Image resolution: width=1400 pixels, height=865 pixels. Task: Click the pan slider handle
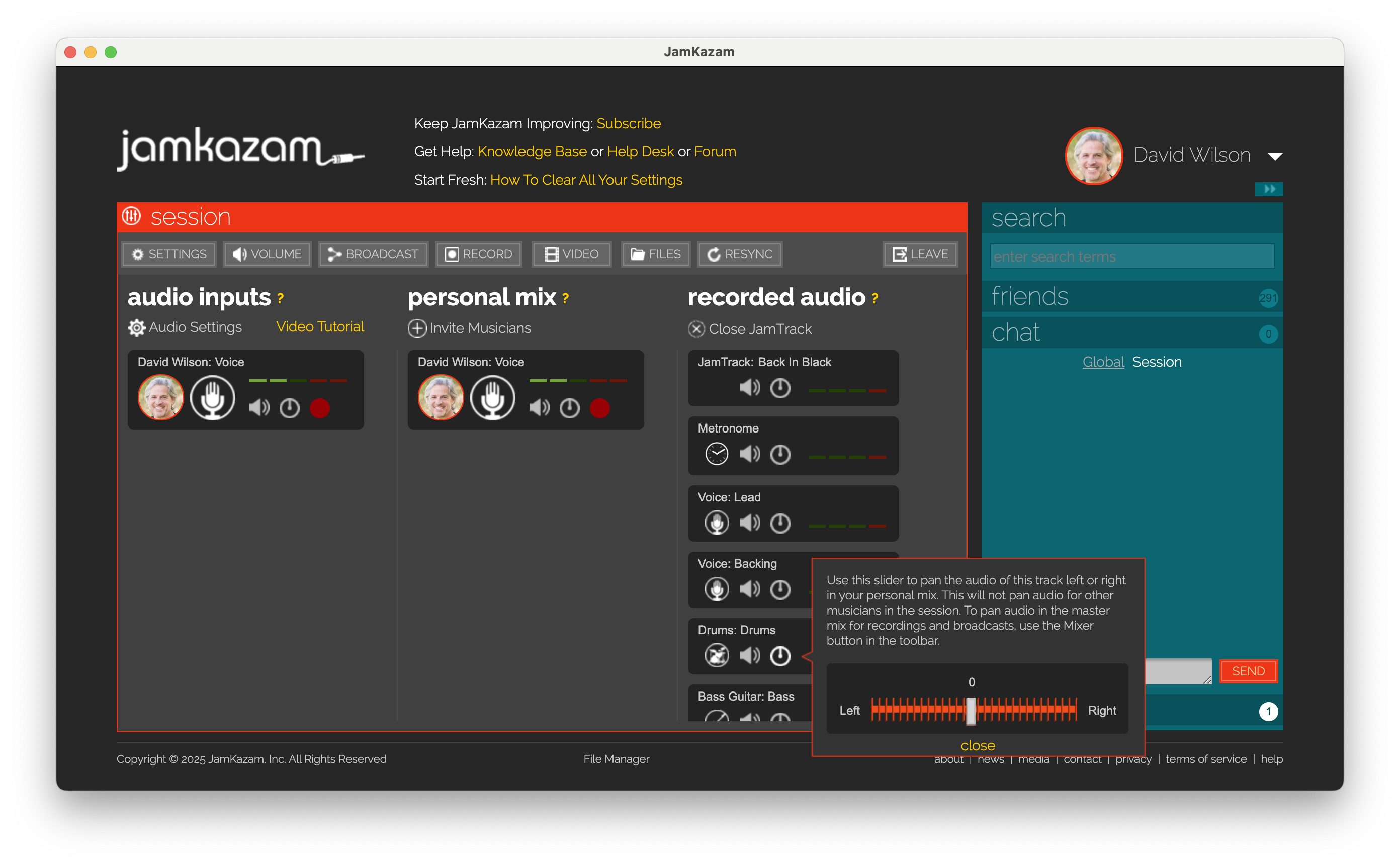coord(971,711)
